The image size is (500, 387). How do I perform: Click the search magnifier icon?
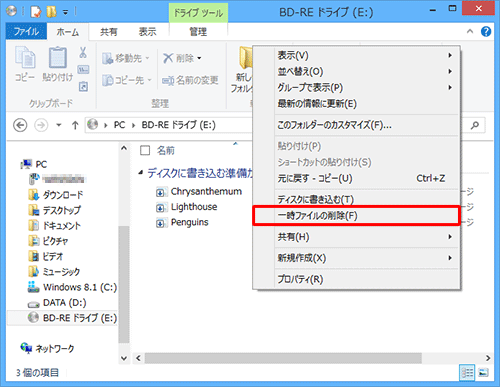(x=475, y=125)
